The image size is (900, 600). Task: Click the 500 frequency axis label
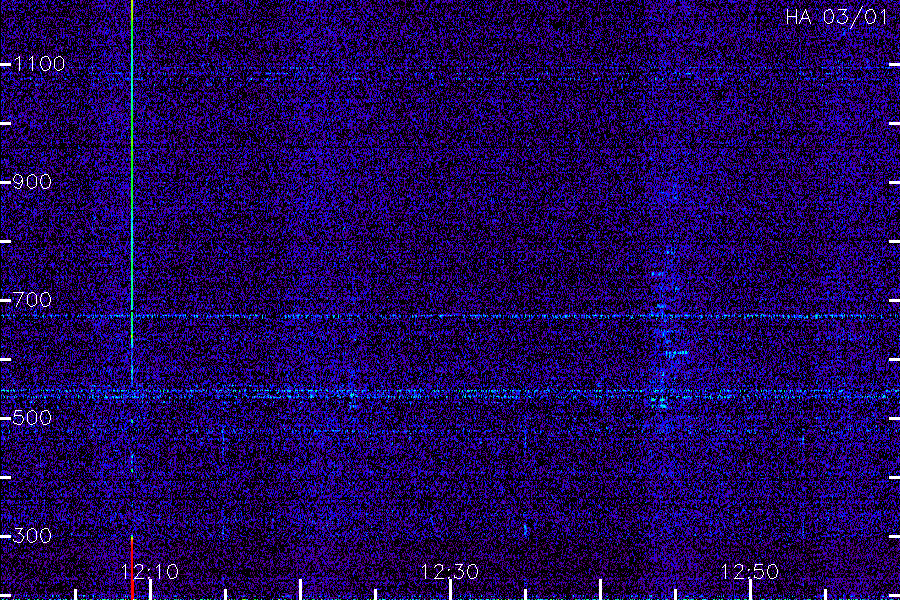(32, 417)
